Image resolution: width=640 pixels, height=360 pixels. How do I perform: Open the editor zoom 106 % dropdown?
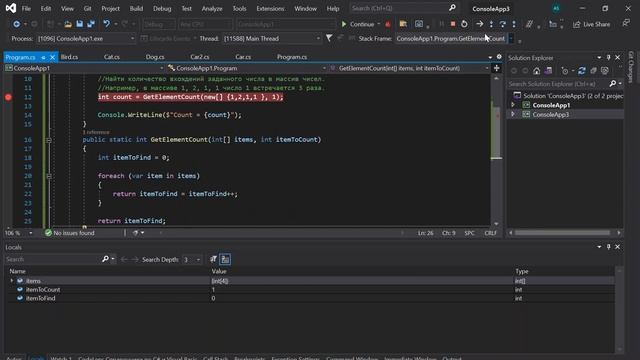[x=19, y=233]
